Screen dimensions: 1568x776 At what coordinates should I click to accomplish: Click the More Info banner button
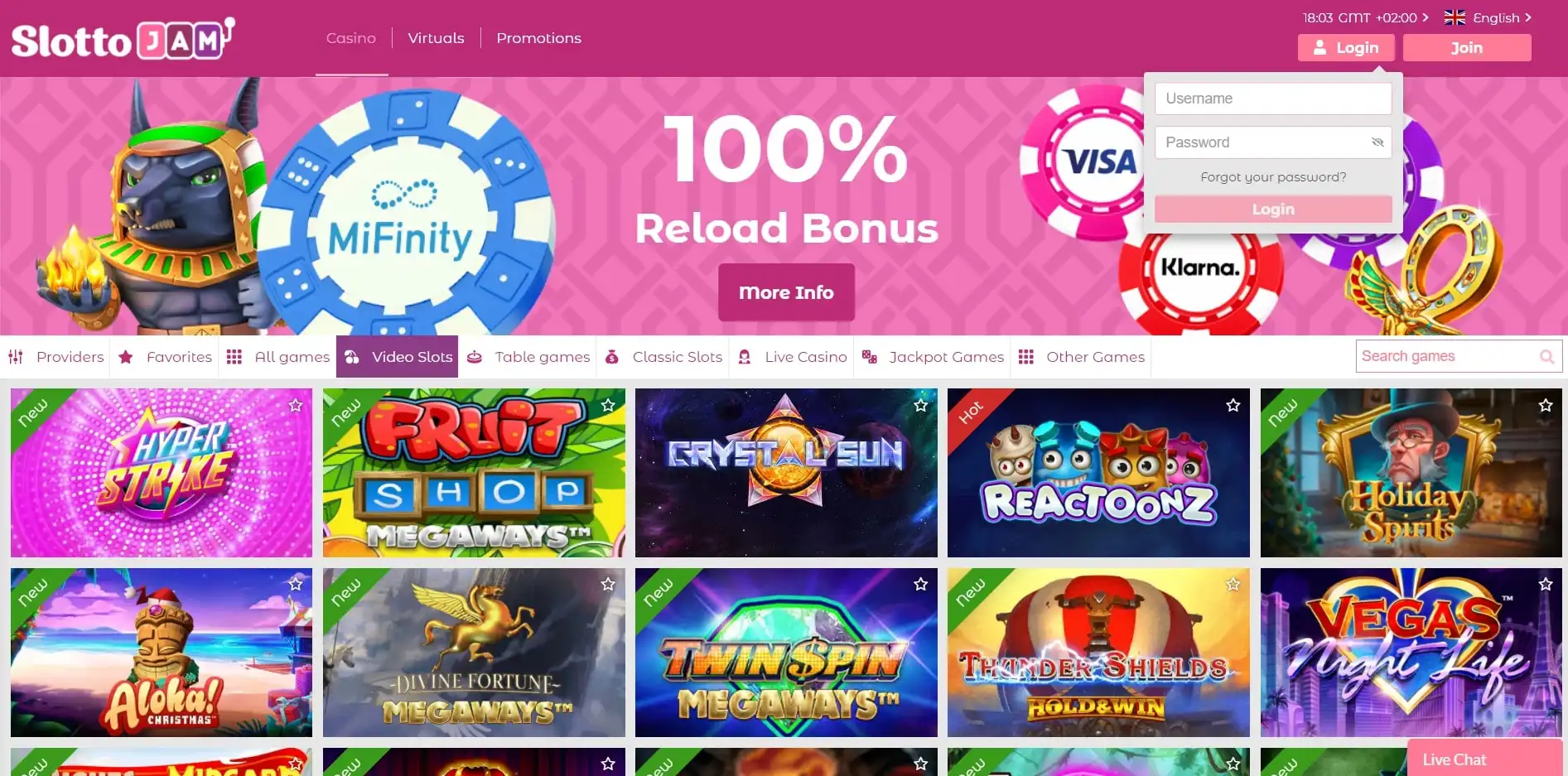pos(786,292)
